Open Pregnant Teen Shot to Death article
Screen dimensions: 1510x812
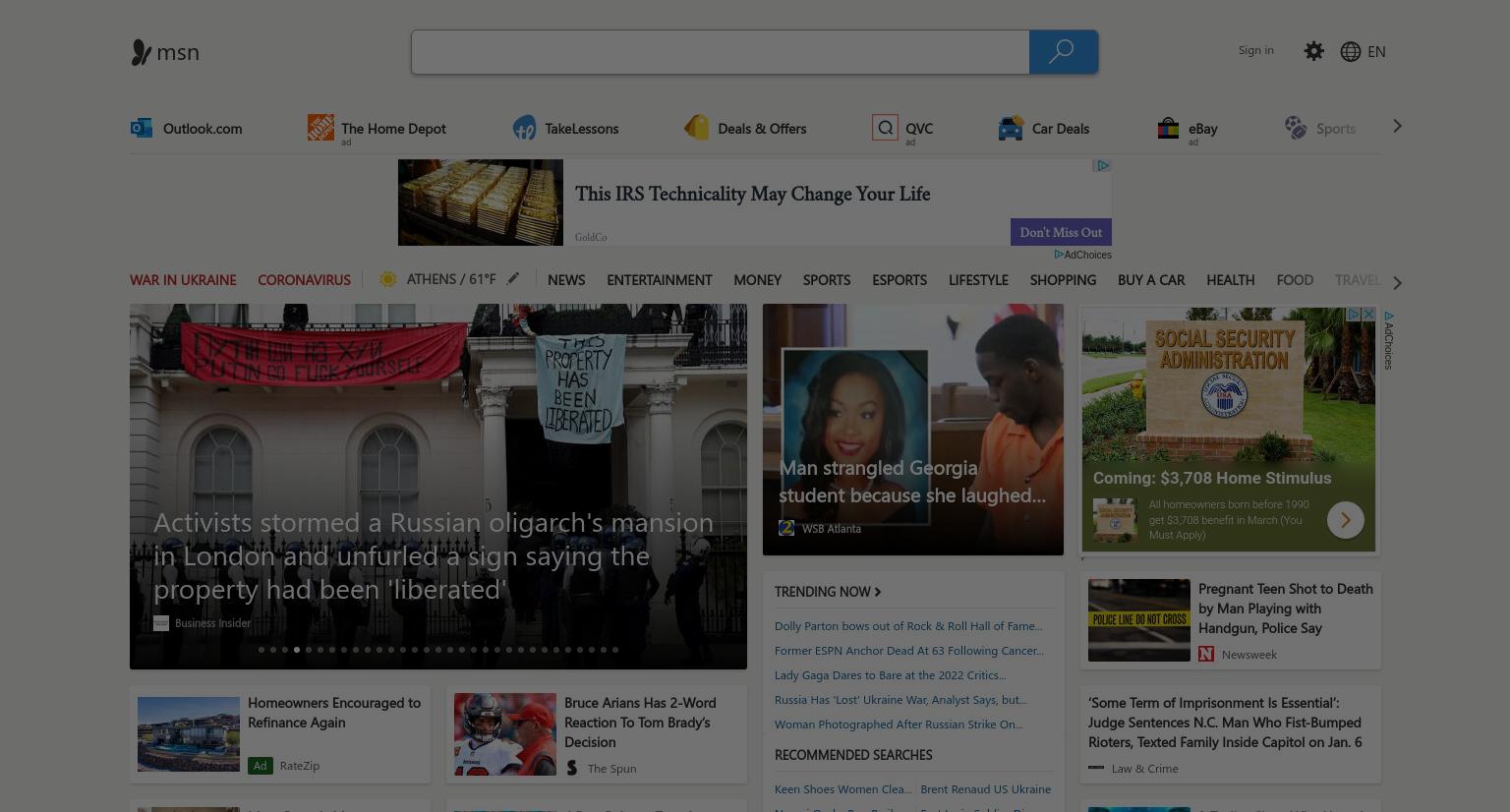(1286, 609)
